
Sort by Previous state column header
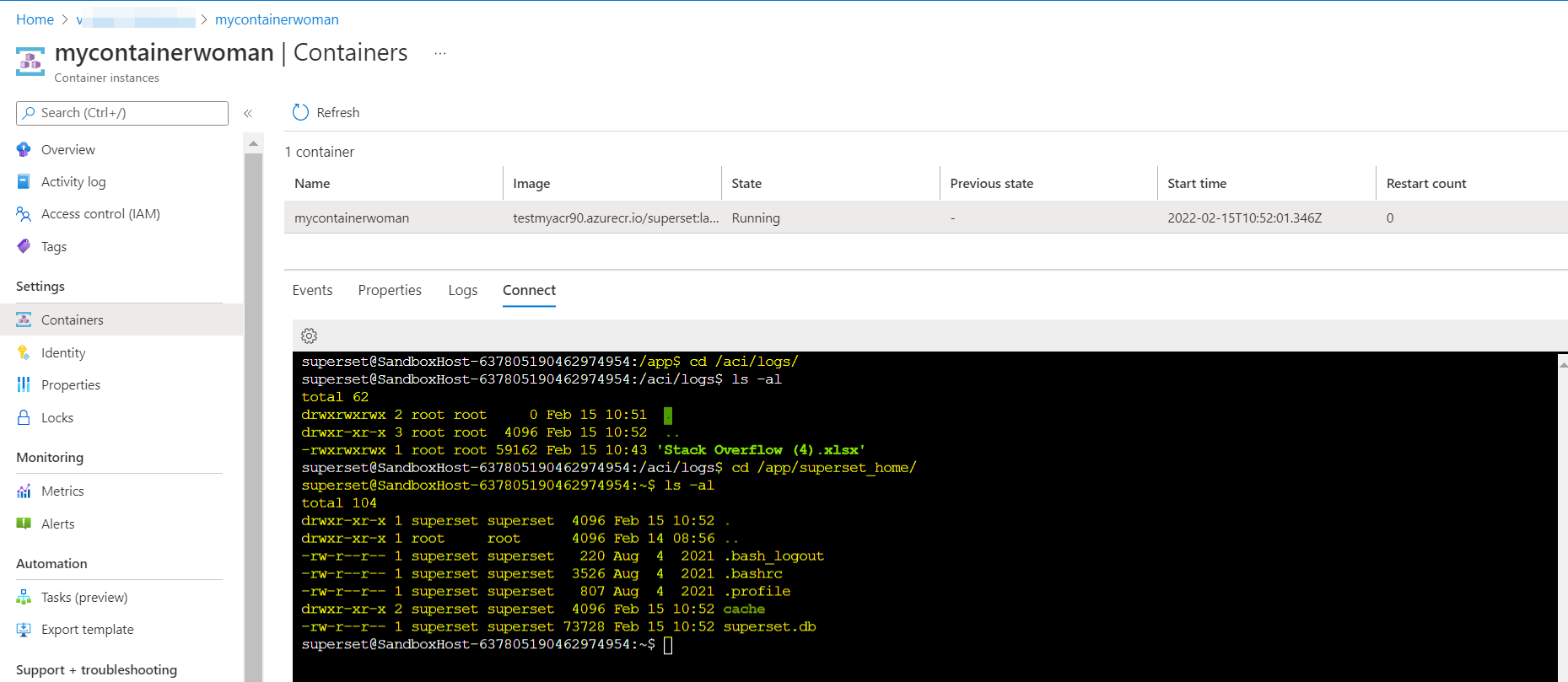[x=991, y=183]
